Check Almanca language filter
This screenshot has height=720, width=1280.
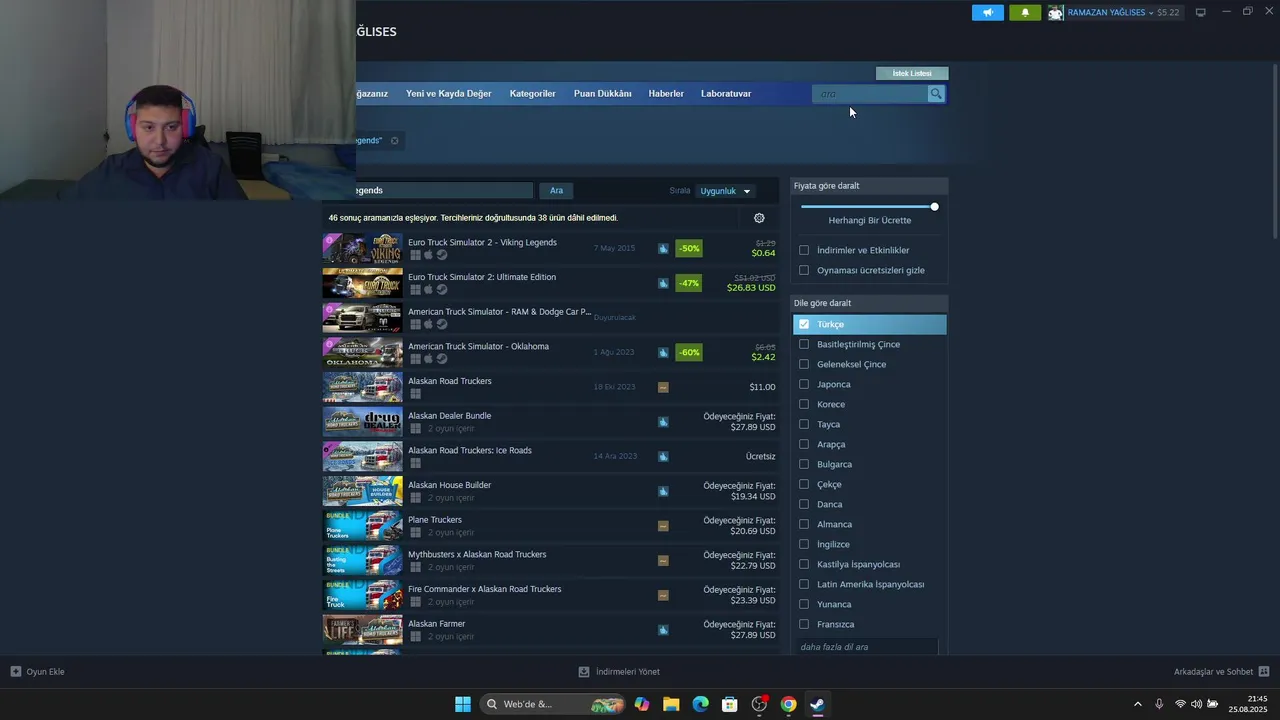pos(804,524)
